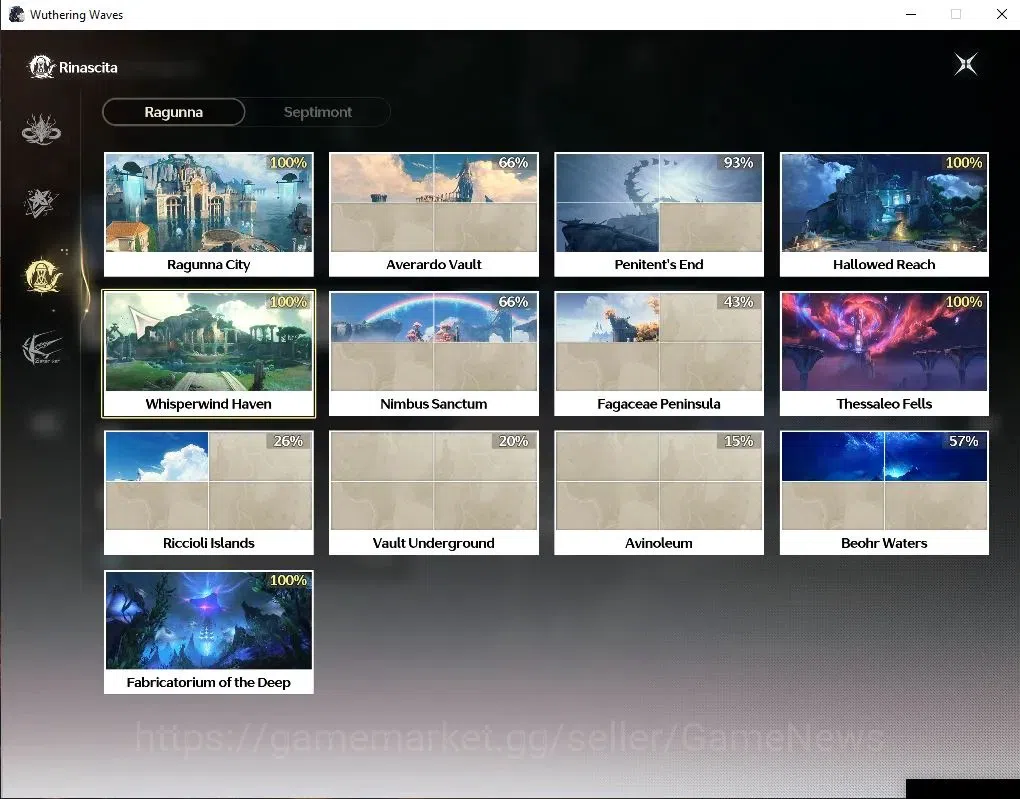Select the highlighted Rinascita region icon in sidebar

point(42,275)
